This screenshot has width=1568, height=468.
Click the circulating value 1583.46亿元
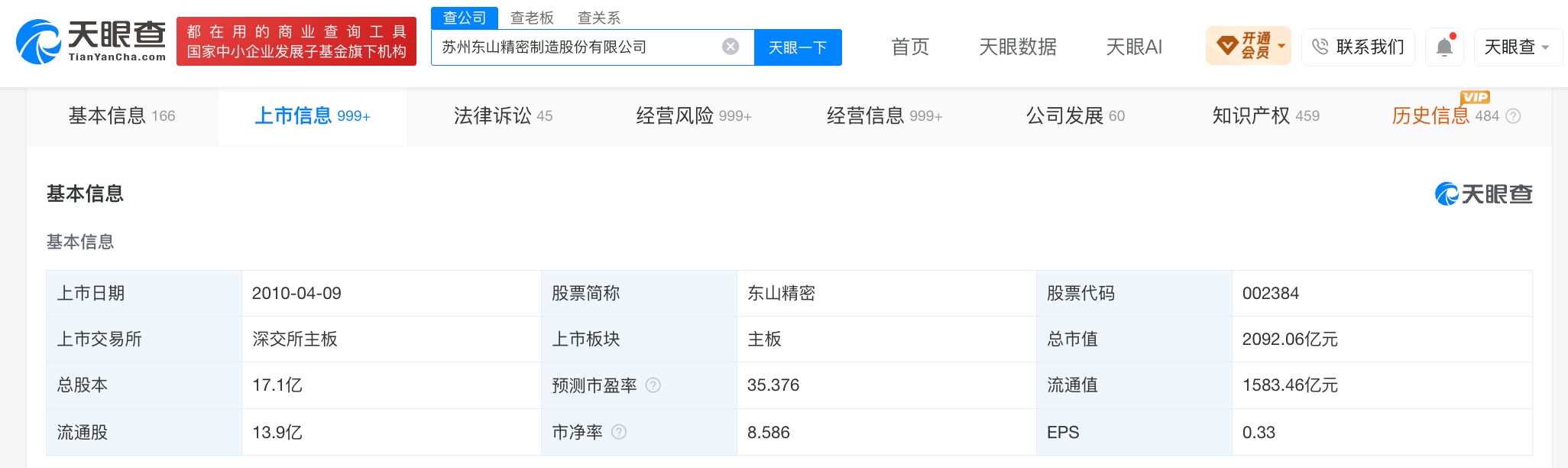(1290, 385)
